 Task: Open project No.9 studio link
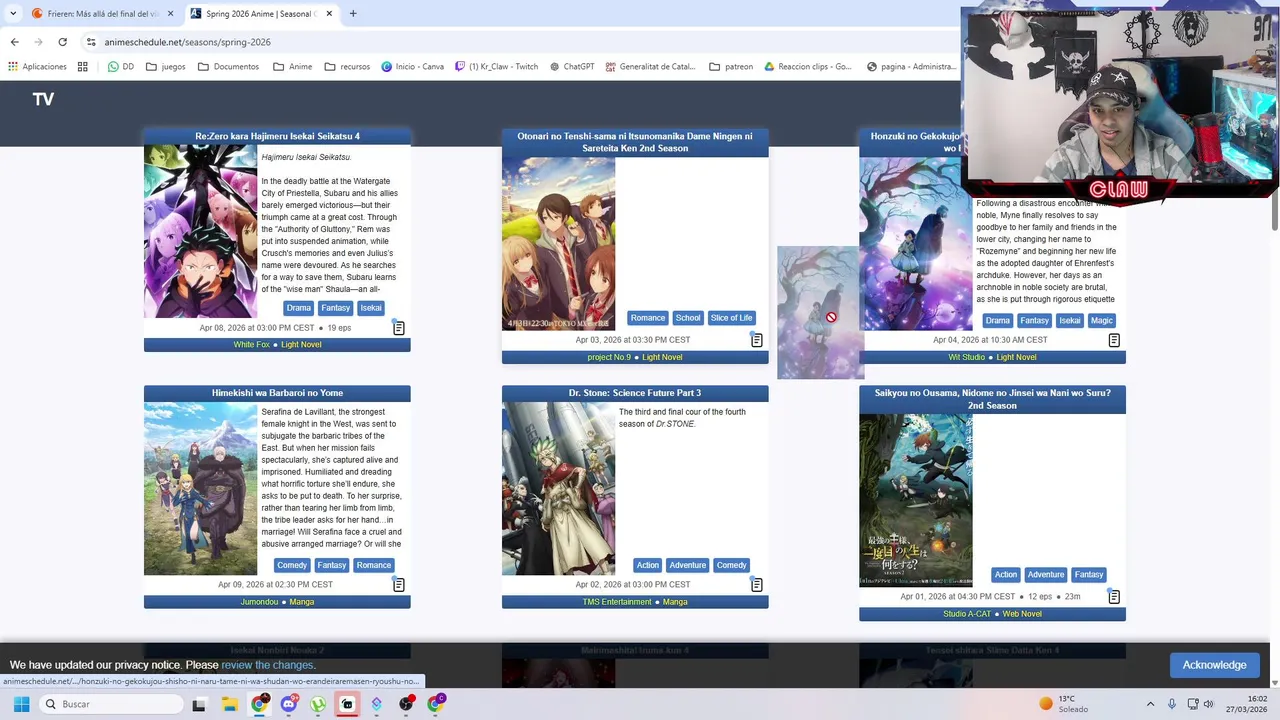click(609, 357)
